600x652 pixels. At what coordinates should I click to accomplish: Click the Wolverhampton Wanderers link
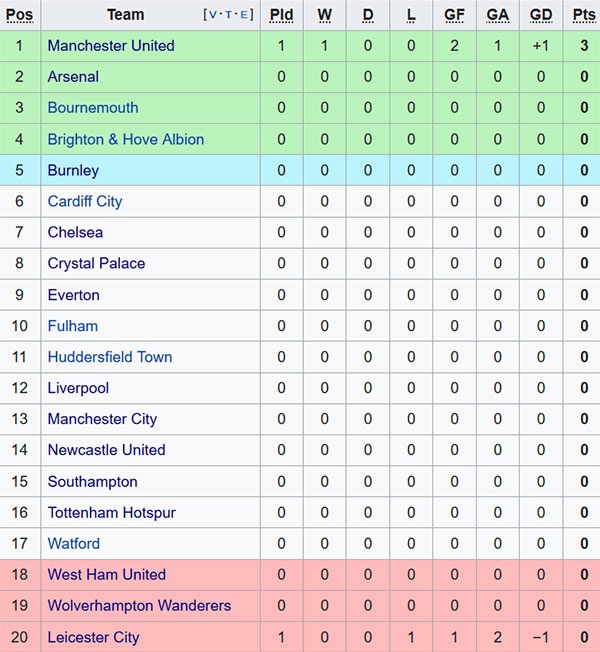coord(139,606)
